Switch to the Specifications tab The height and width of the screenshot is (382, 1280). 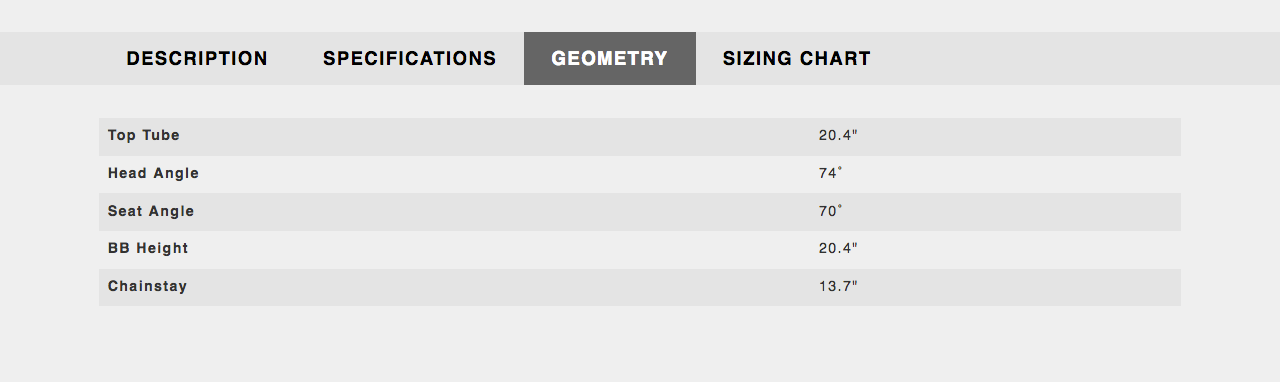point(410,58)
